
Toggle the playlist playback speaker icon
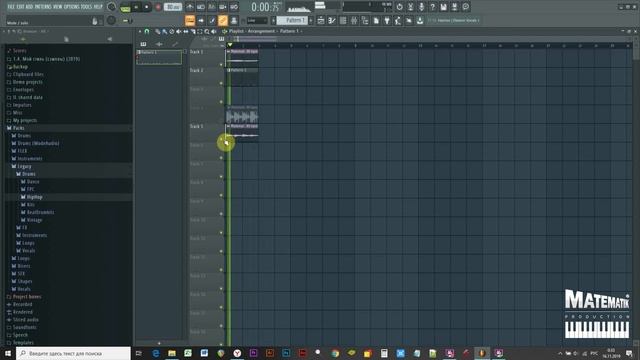pos(213,31)
